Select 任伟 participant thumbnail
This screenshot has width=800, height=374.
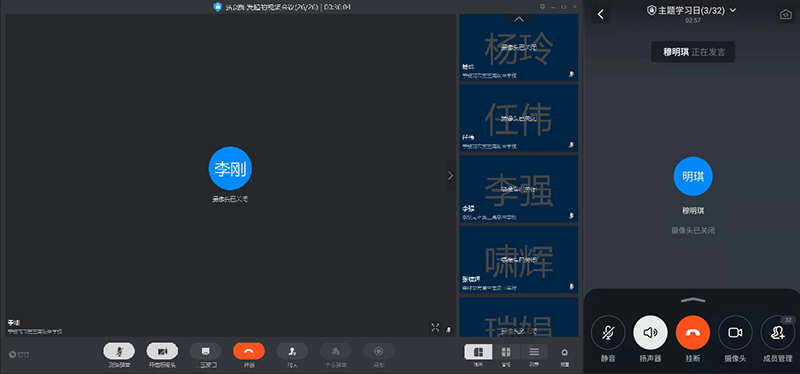[x=518, y=118]
